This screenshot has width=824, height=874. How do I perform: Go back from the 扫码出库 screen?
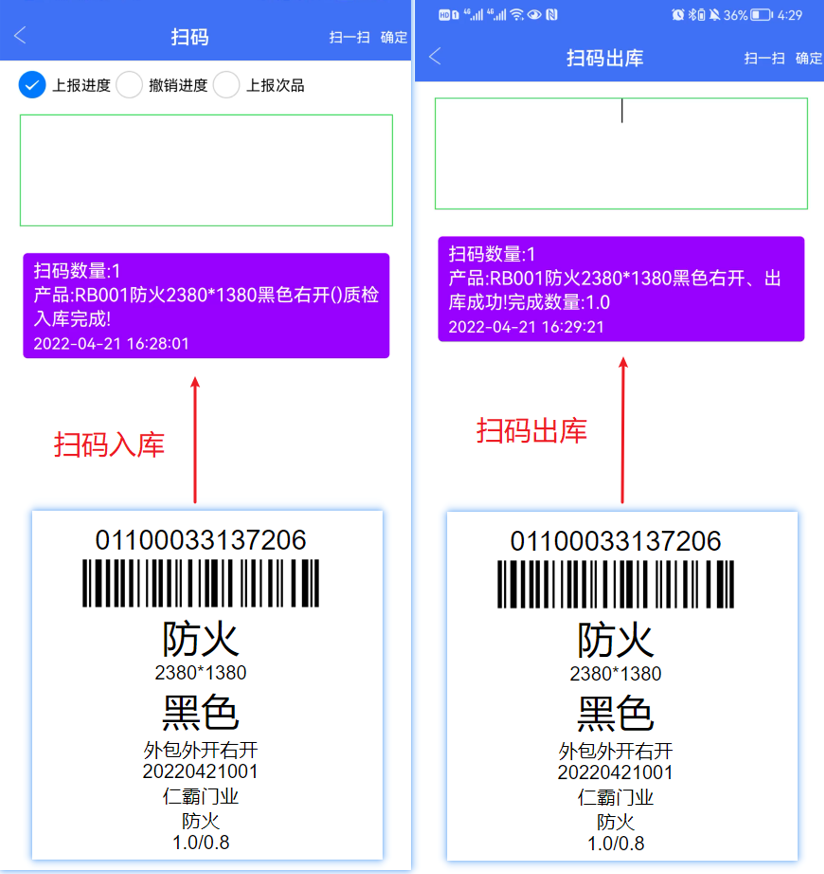[435, 56]
